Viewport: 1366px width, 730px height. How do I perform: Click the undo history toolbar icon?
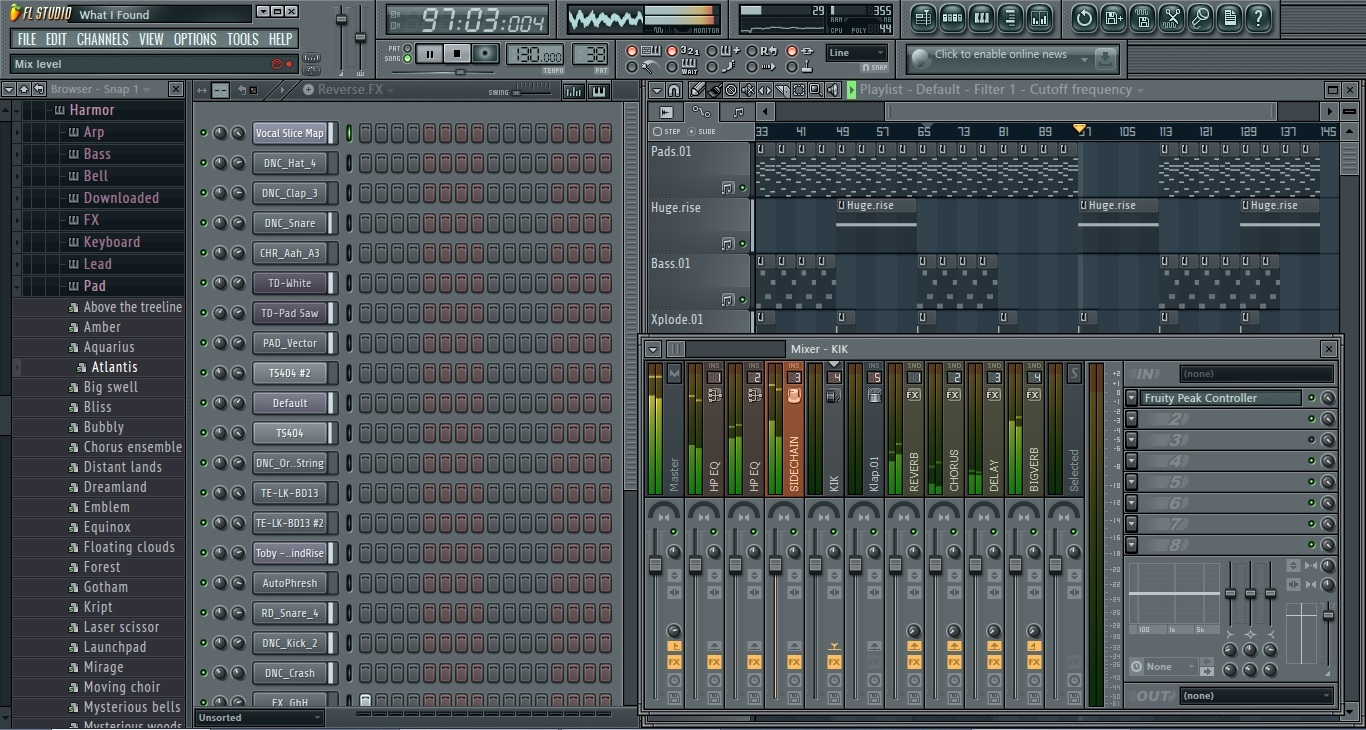tap(1084, 17)
